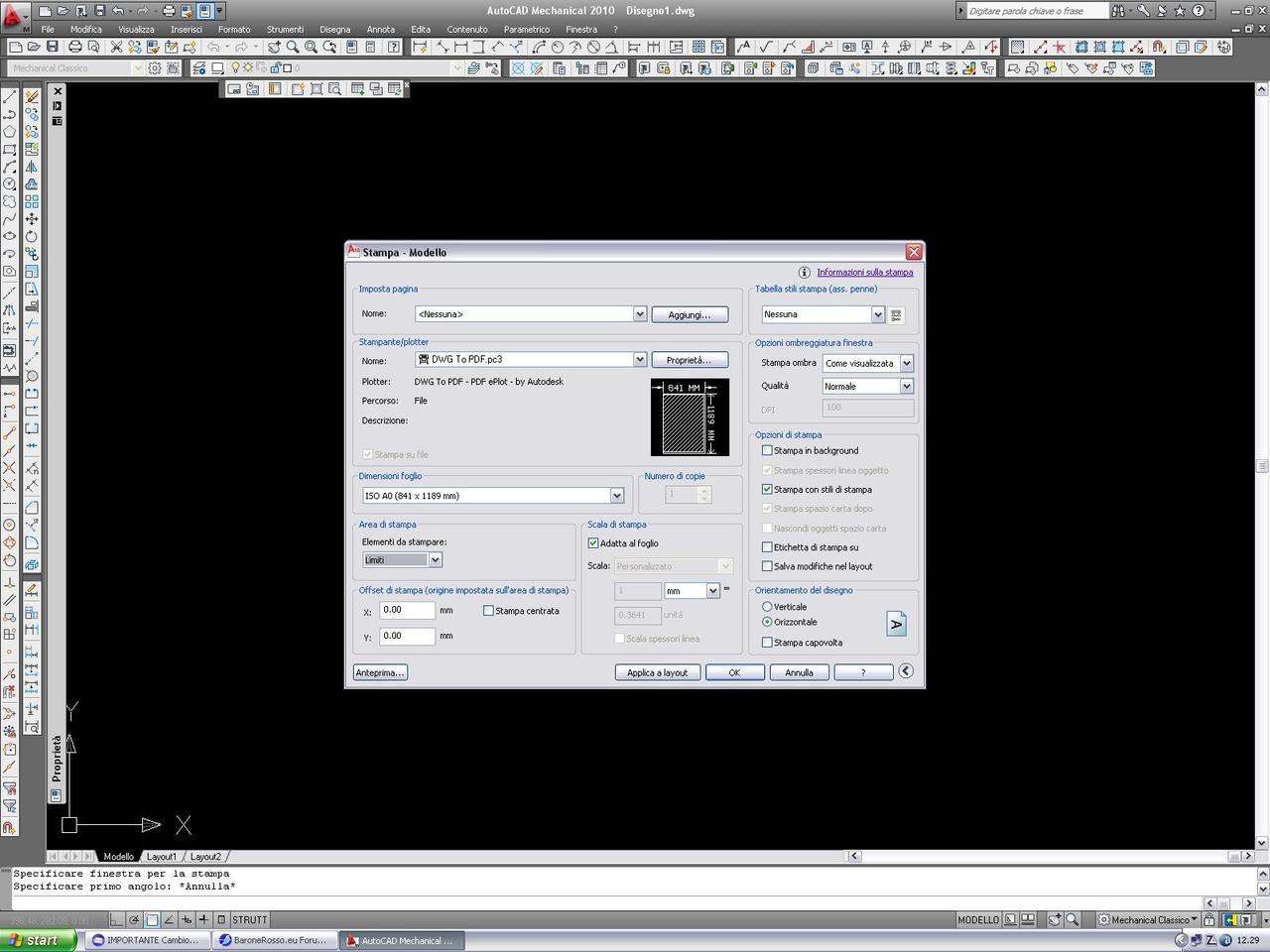Viewport: 1270px width, 952px height.
Task: Open the Dimensioni foglio paper size dropdown
Action: (x=616, y=496)
